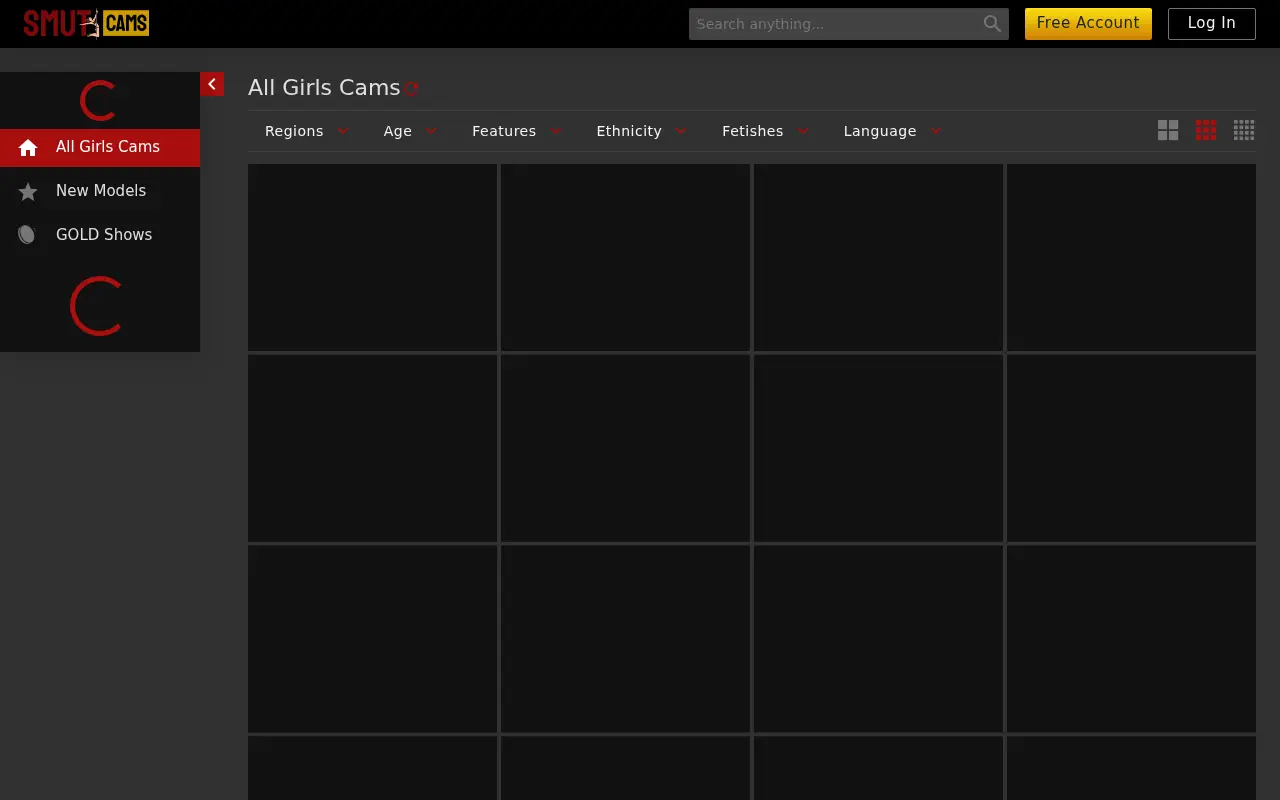This screenshot has height=800, width=1280.
Task: Click the GOLD Shows coin icon
Action: pyautogui.click(x=27, y=235)
